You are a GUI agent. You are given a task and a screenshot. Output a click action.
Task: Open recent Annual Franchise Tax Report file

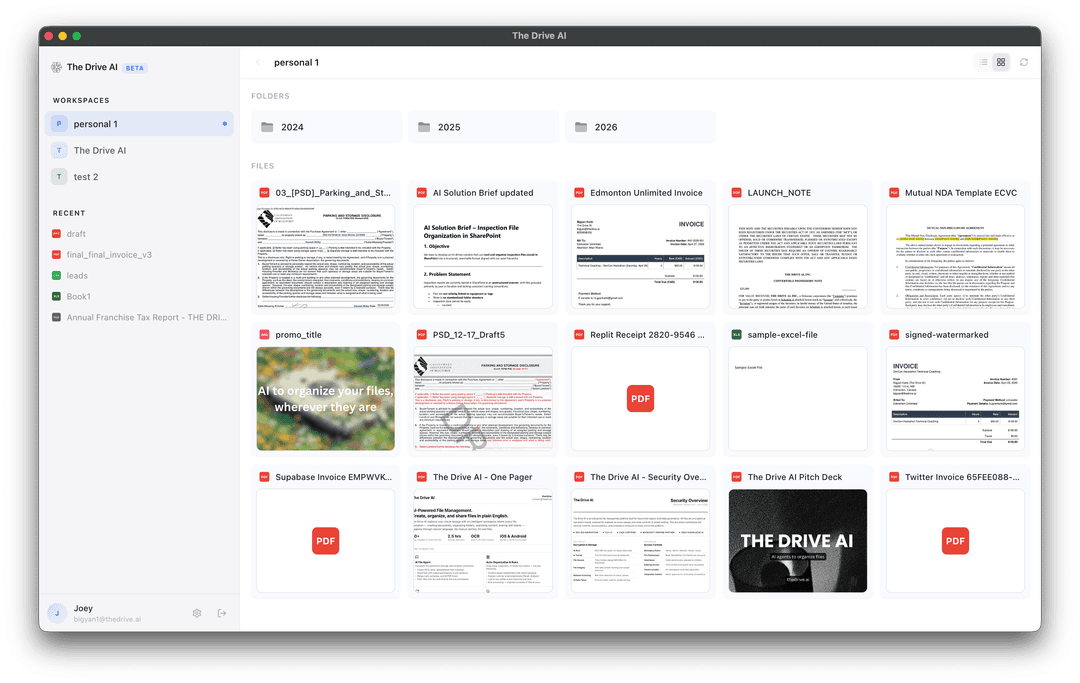(x=140, y=317)
